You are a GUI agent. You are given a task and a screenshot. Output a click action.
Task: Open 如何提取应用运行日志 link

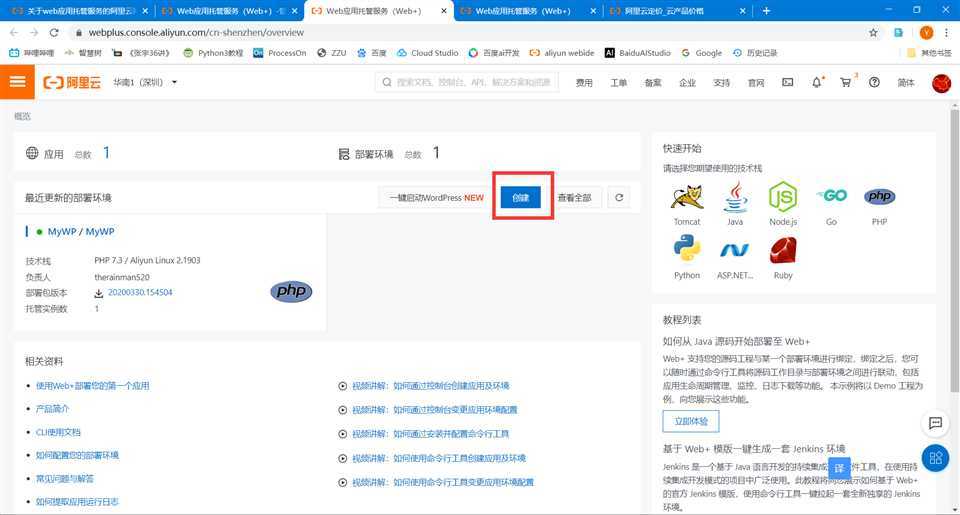pos(77,502)
